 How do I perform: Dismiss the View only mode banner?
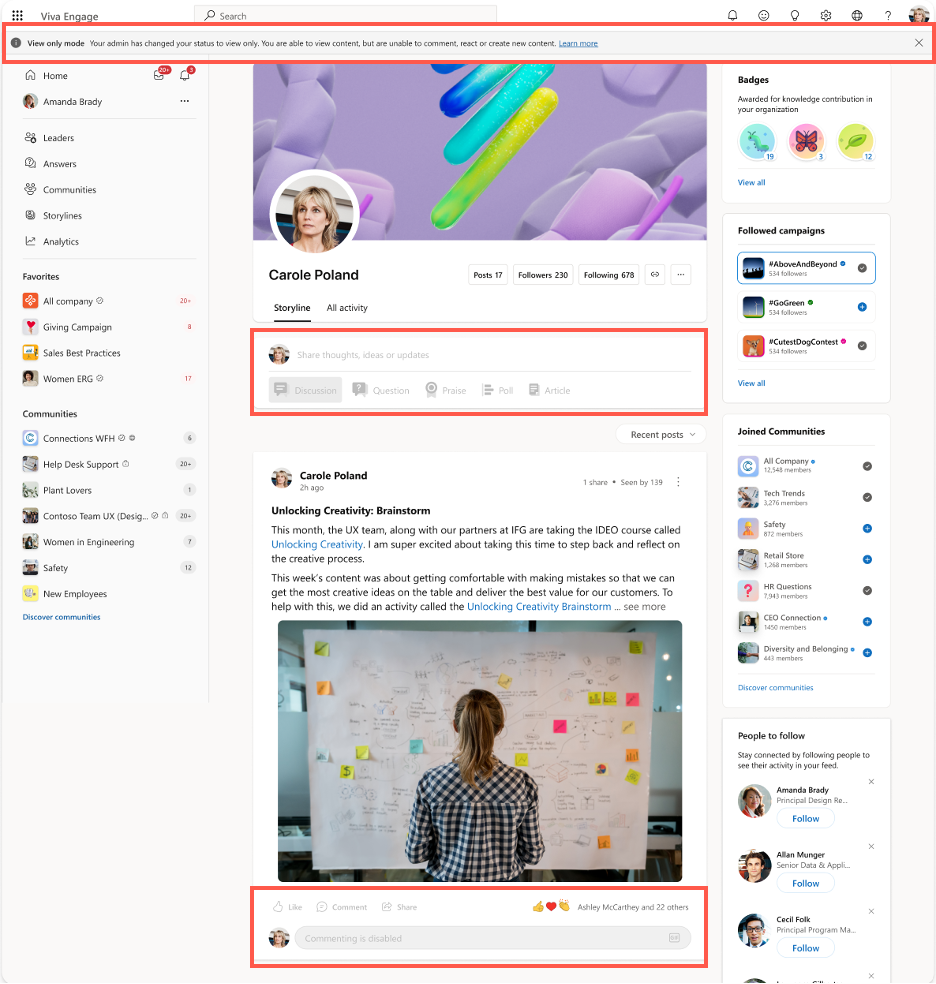[x=918, y=43]
